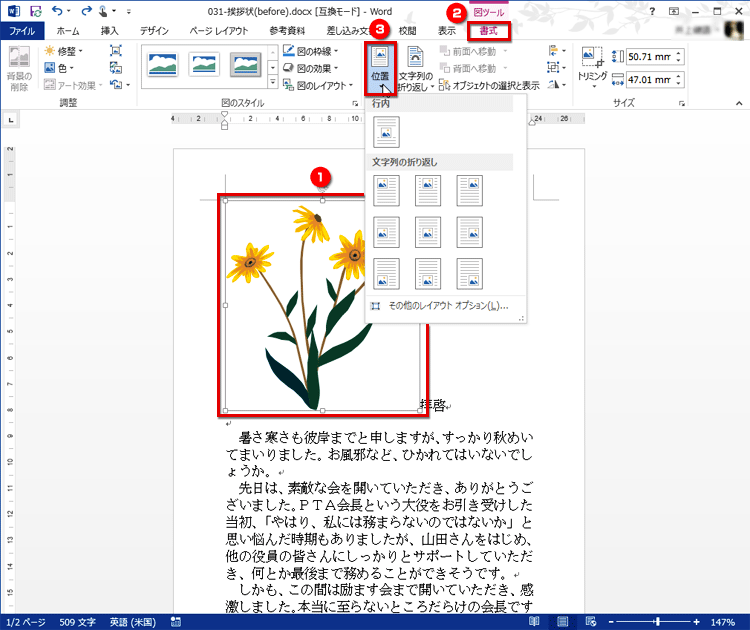Choose top-left text wrapping position
This screenshot has height=630, width=750.
386,191
